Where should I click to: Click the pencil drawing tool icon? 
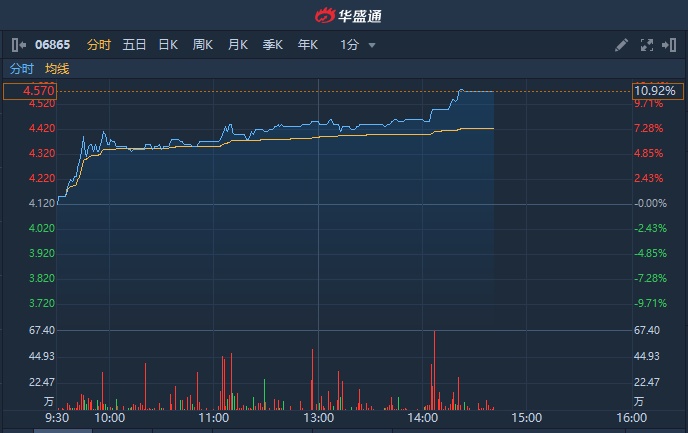click(x=622, y=45)
